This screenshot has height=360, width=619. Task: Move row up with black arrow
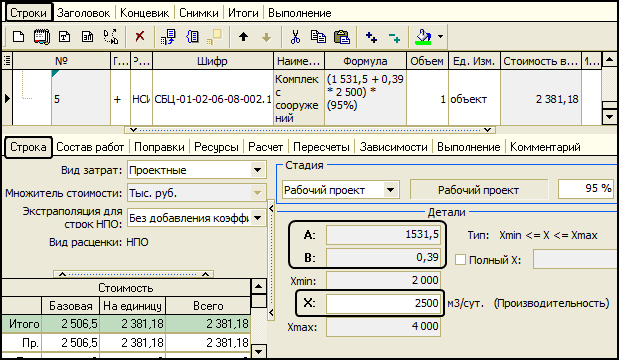[x=244, y=37]
